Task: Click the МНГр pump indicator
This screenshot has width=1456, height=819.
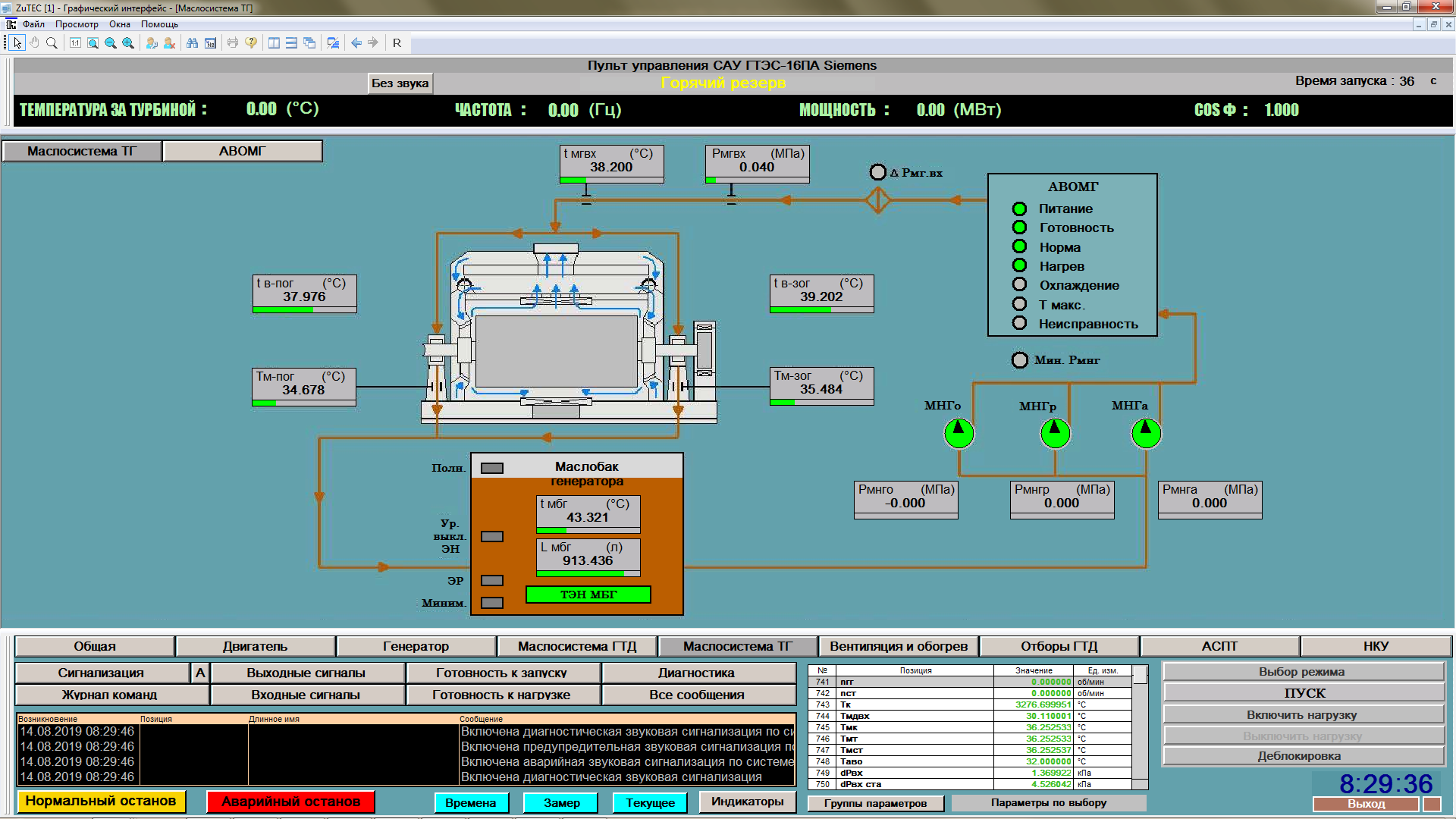Action: pyautogui.click(x=1055, y=433)
